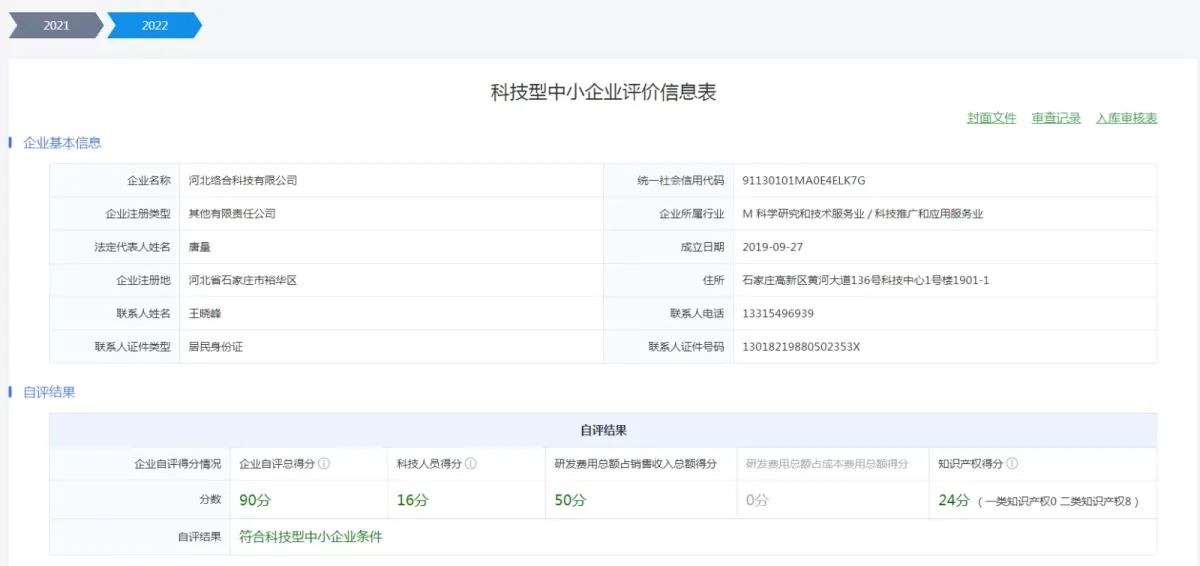Select company name 河北络合科技有限公司
This screenshot has width=1200, height=566.
(x=243, y=181)
